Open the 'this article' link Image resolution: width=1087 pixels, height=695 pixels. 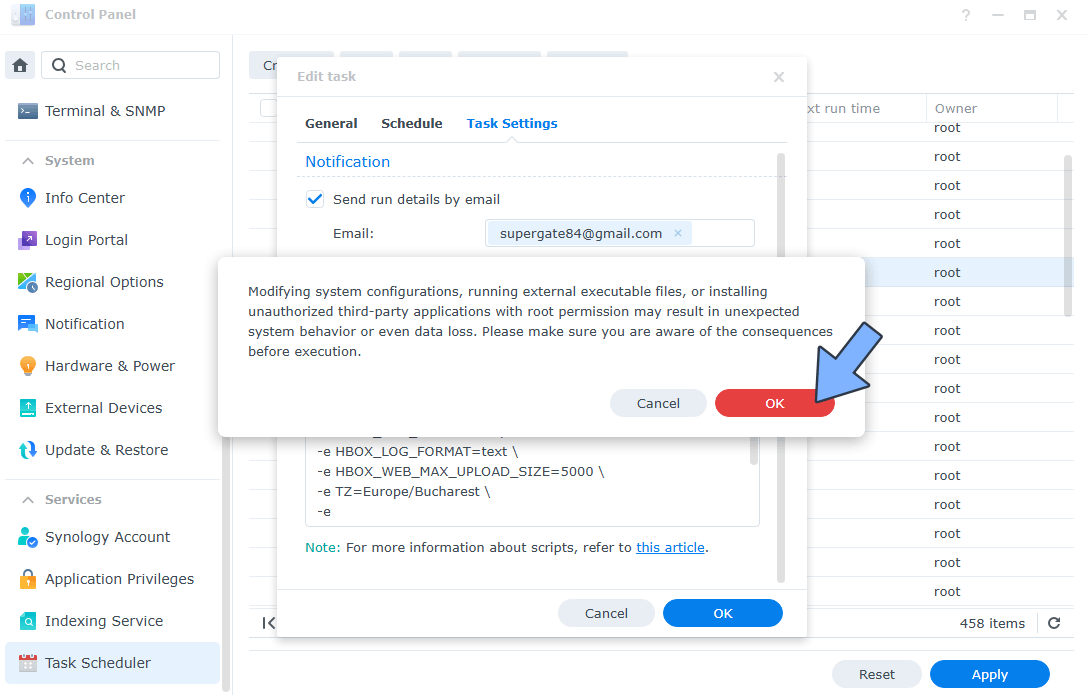(670, 547)
